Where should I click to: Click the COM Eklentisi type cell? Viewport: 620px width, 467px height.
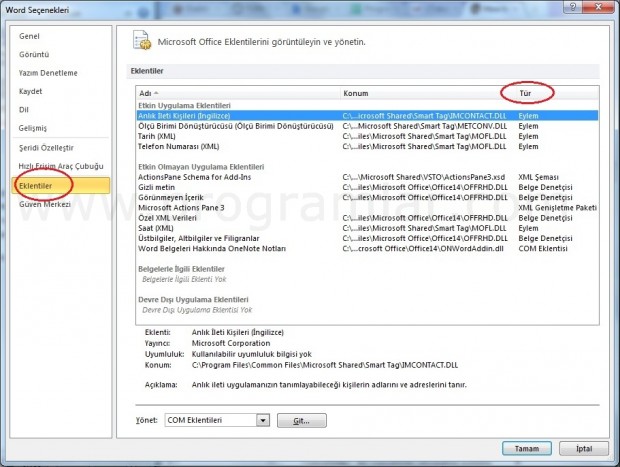(543, 249)
